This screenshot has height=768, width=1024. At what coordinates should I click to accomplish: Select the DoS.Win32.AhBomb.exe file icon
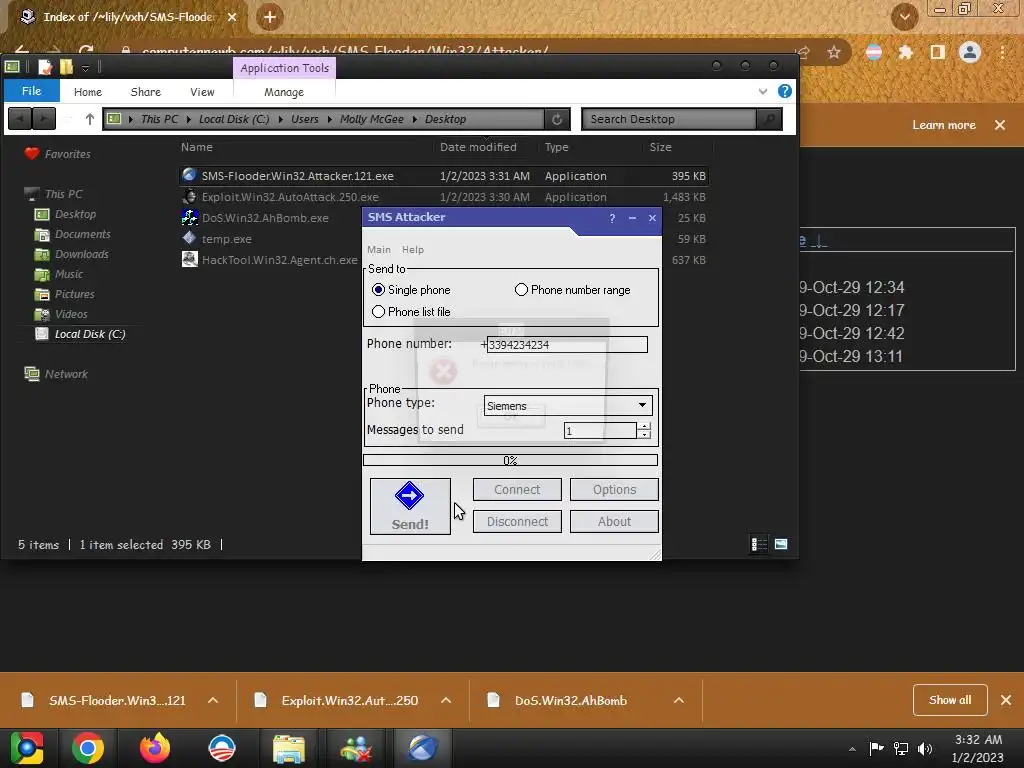pos(189,217)
